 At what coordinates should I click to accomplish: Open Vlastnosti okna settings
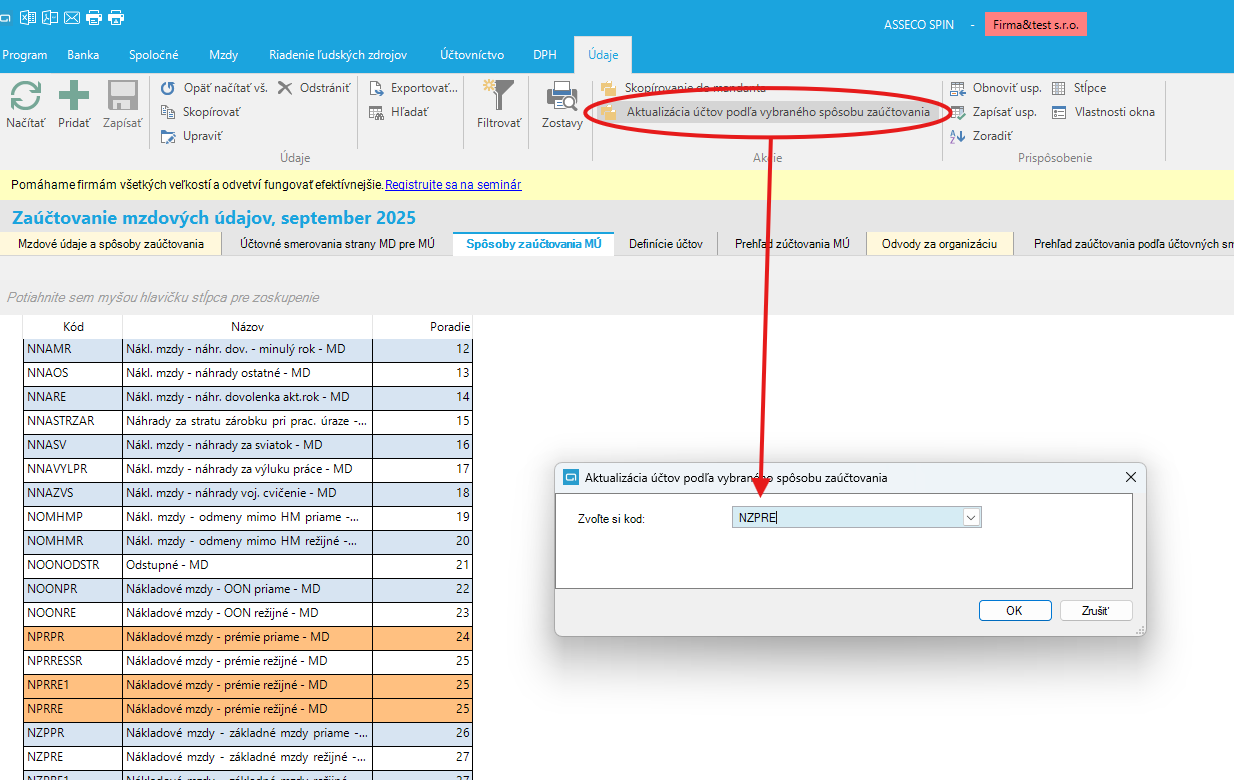click(1060, 112)
